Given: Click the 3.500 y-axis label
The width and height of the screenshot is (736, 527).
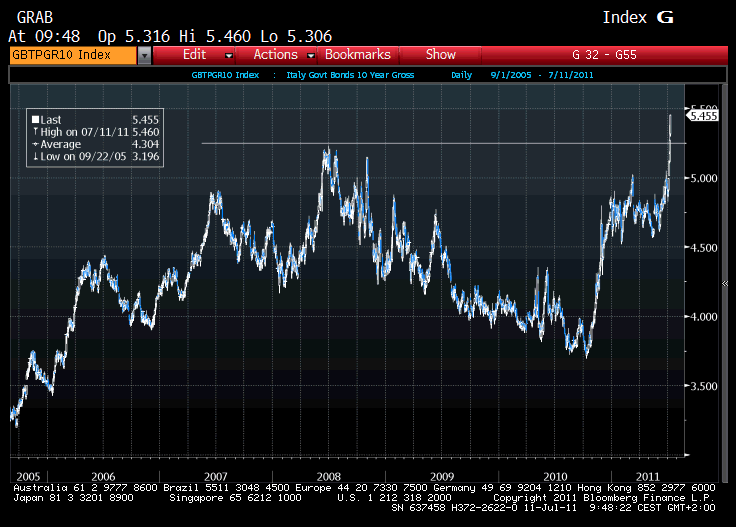Looking at the screenshot, I should [x=704, y=386].
